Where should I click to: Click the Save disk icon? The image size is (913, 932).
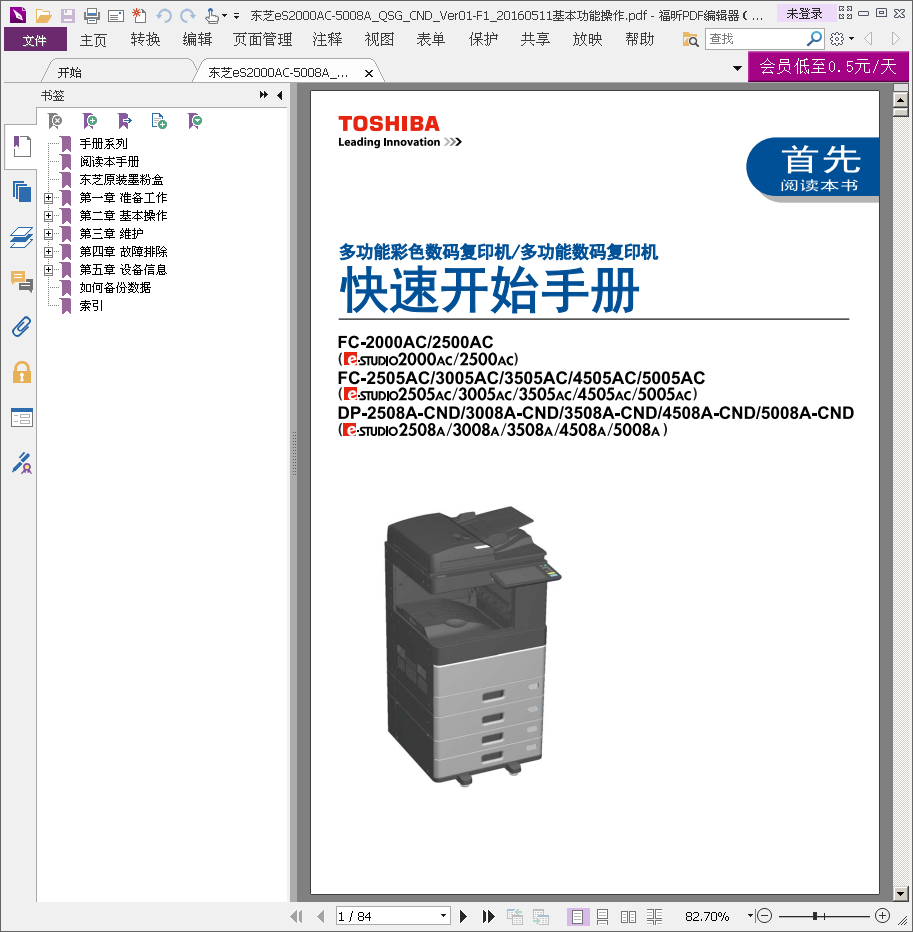tap(68, 15)
